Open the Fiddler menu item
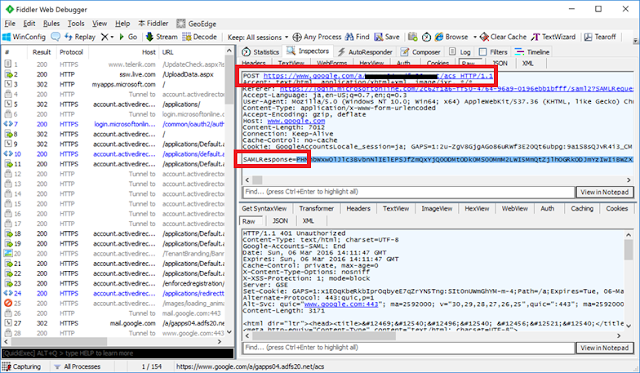Image resolution: width=640 pixels, height=373 pixels. (153, 23)
